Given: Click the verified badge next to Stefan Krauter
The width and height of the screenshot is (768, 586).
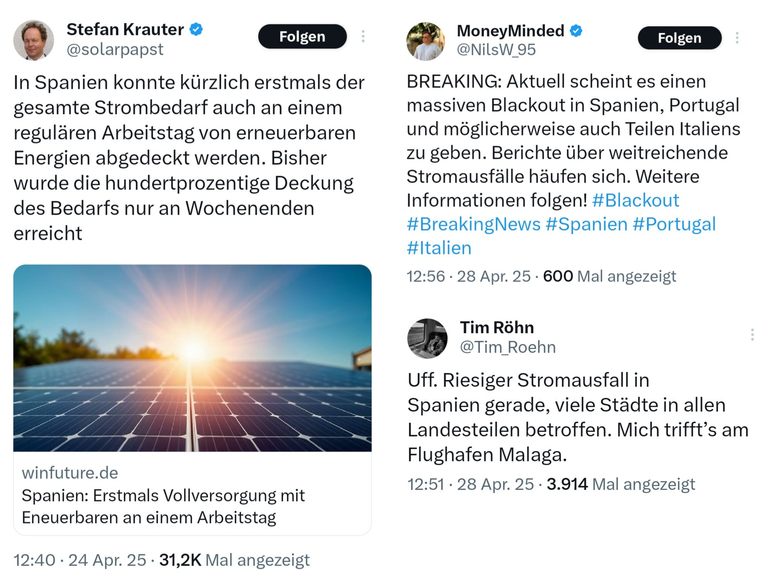Looking at the screenshot, I should click(196, 29).
